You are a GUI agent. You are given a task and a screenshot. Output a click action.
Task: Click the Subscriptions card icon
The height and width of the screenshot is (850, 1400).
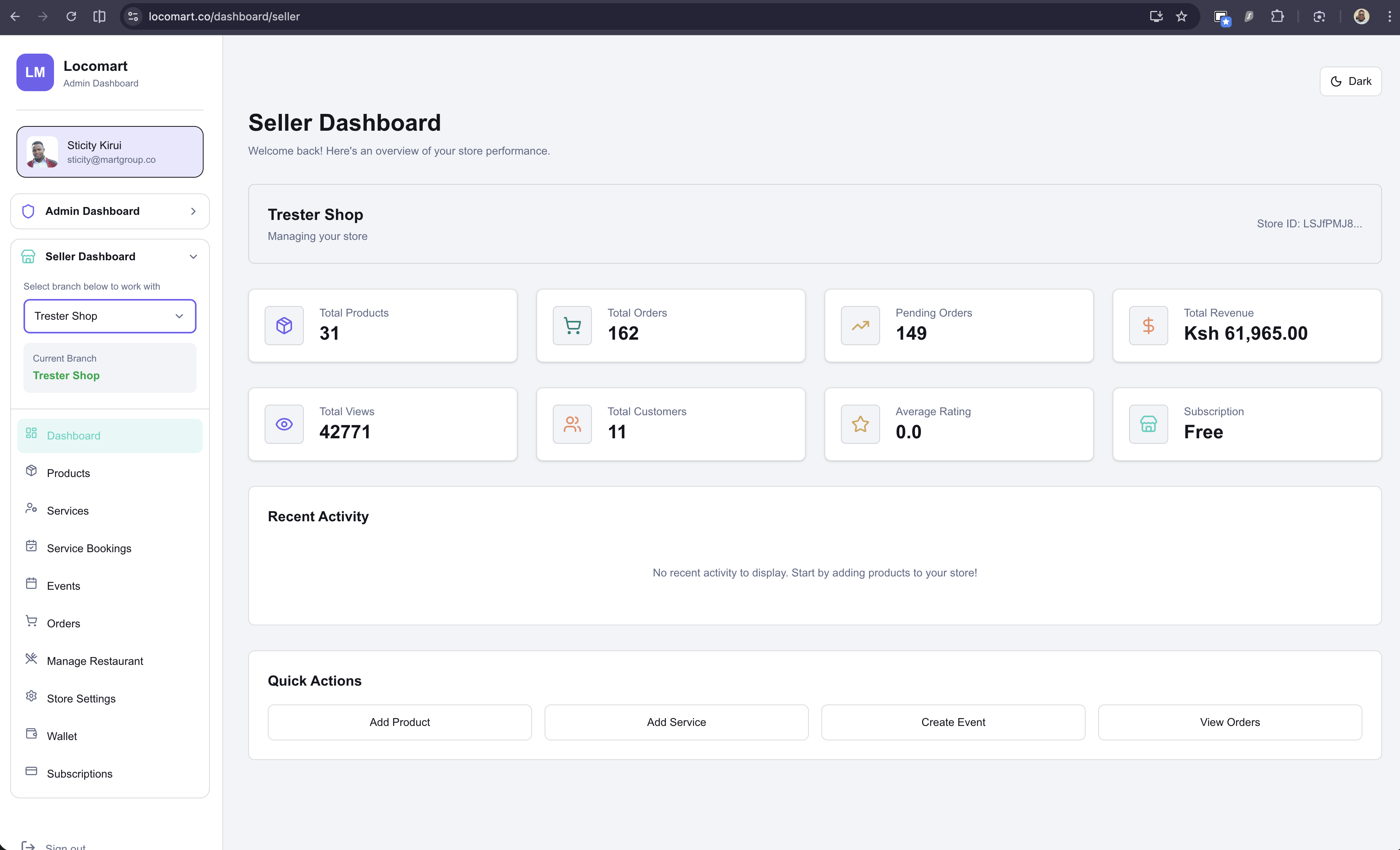tap(32, 772)
